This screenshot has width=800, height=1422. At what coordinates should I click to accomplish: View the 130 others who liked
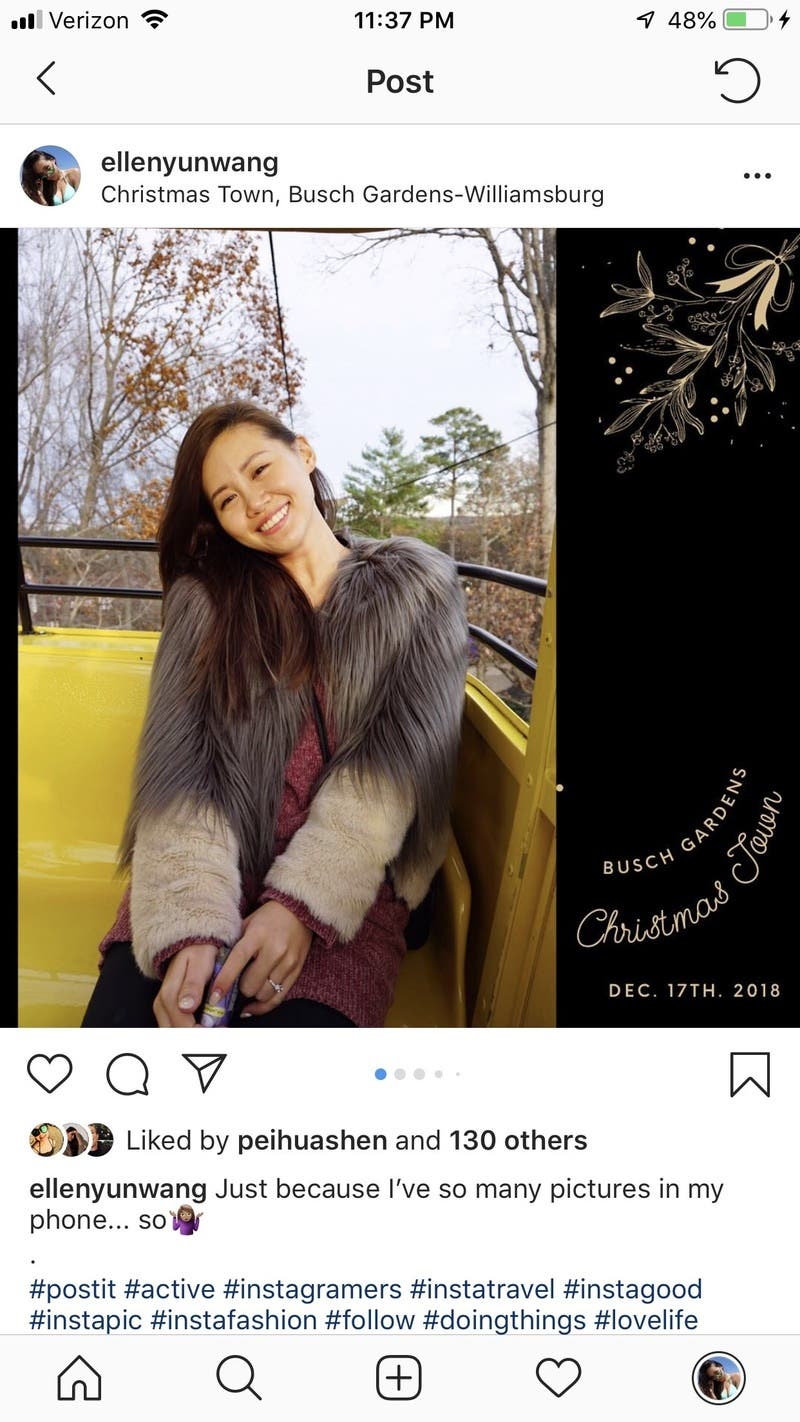click(518, 1140)
